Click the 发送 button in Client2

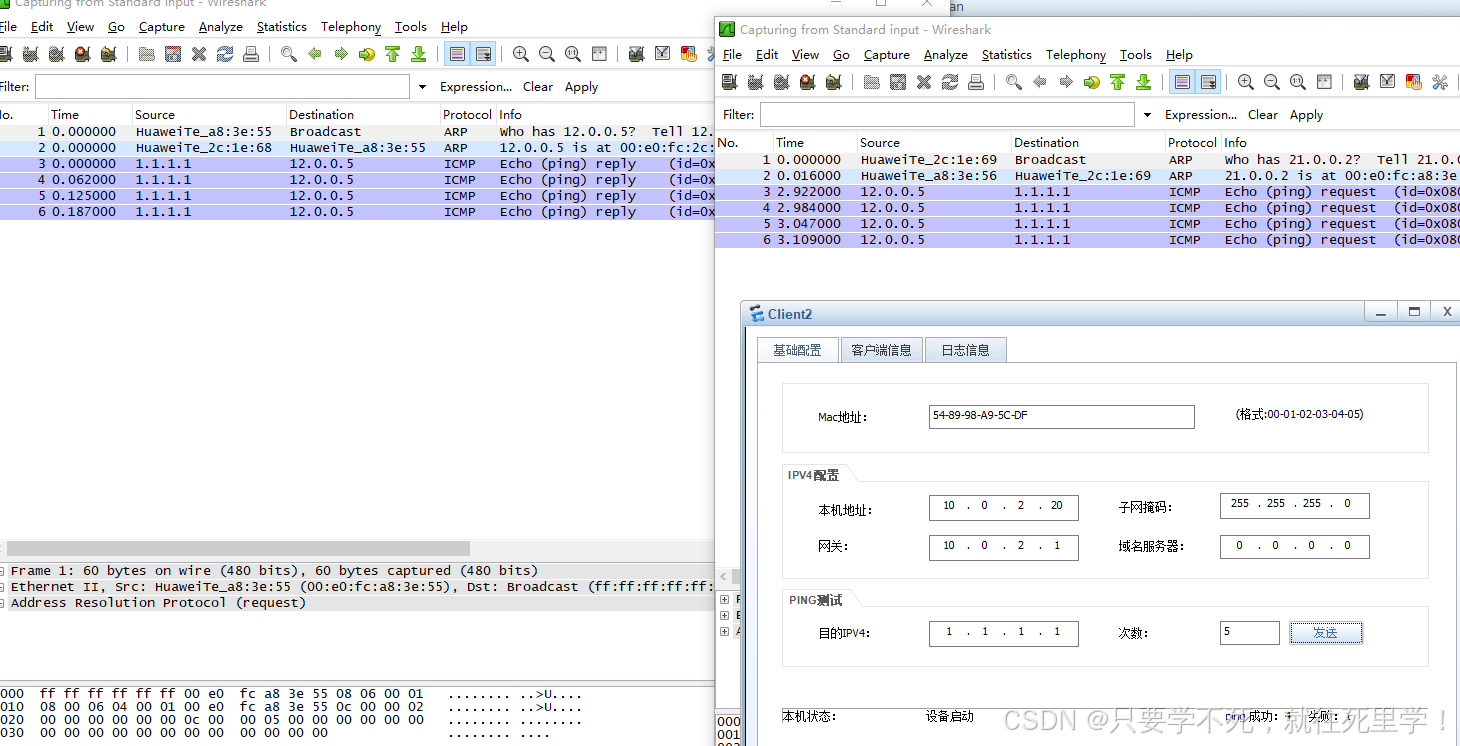[1325, 633]
